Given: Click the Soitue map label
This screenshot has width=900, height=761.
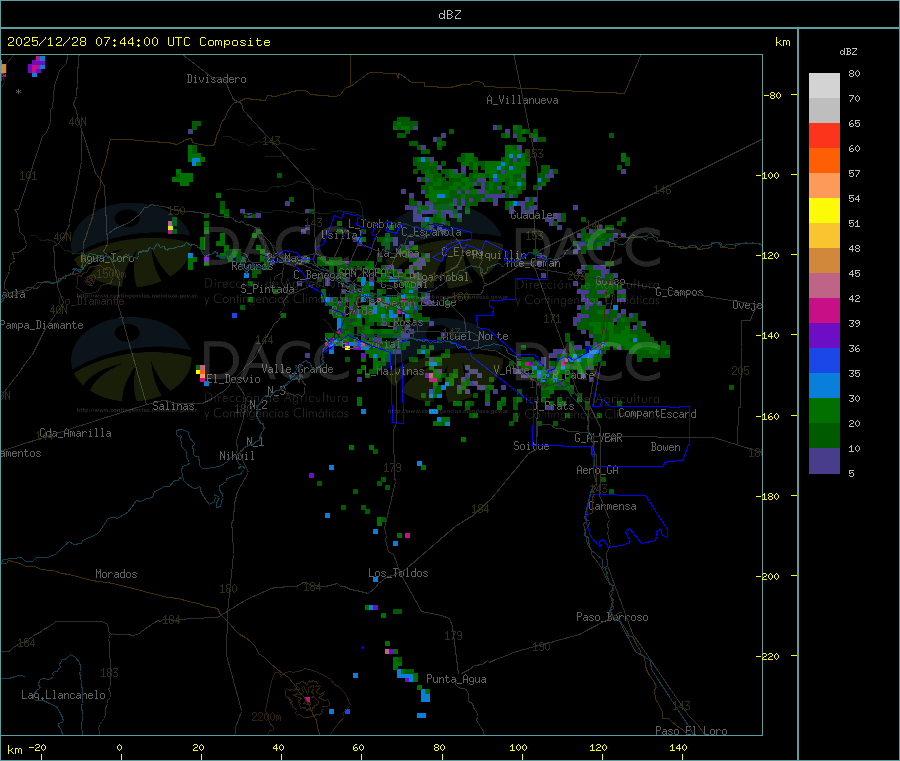Looking at the screenshot, I should click(x=531, y=446).
